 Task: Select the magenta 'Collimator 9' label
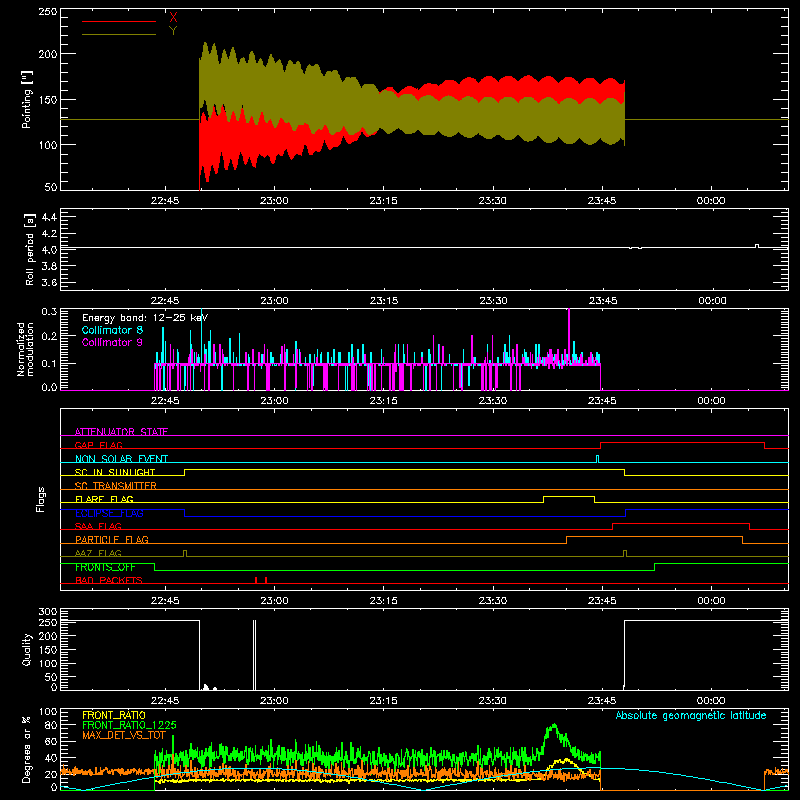[112, 342]
